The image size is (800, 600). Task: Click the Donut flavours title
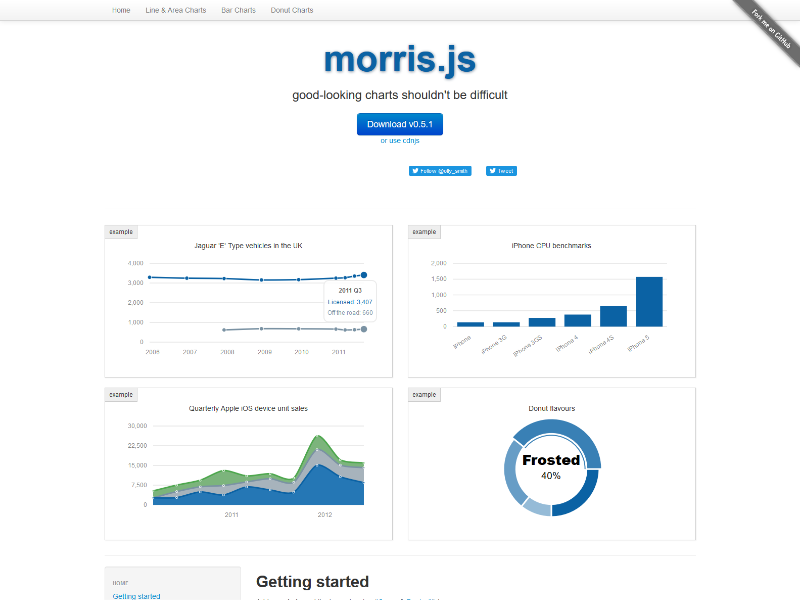tap(552, 408)
